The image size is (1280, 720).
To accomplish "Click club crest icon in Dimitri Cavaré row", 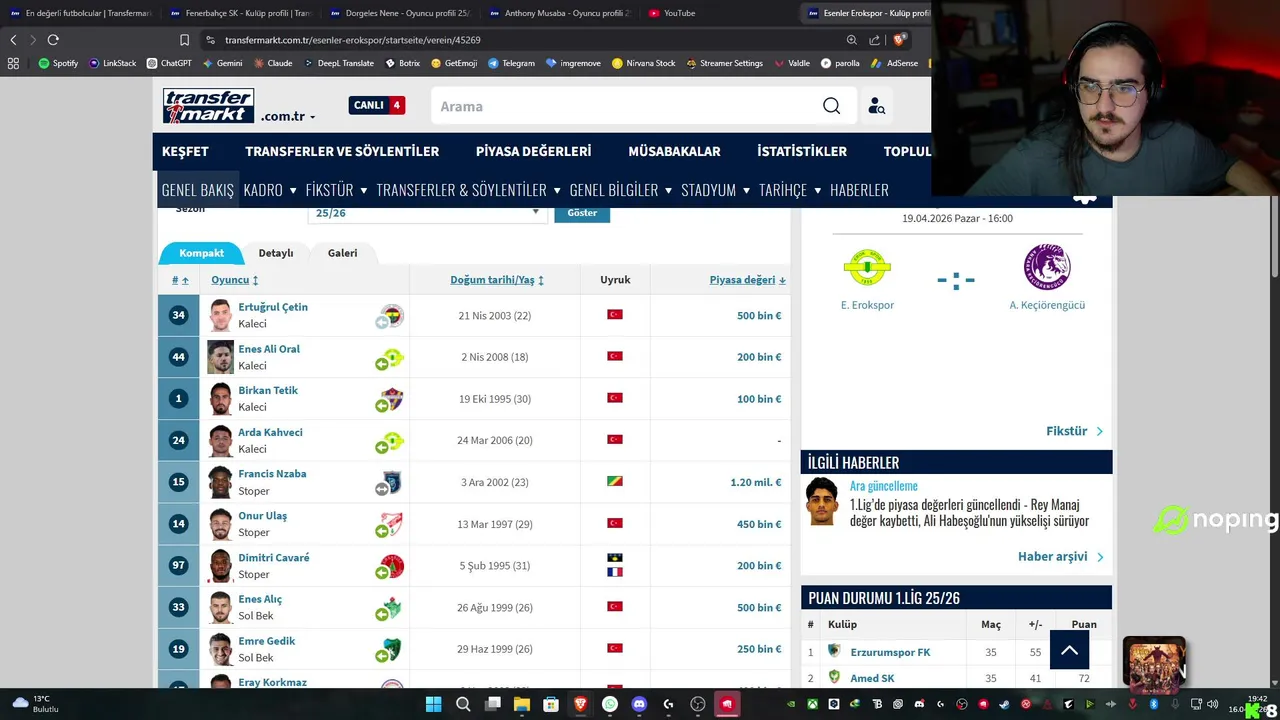I will [x=391, y=566].
